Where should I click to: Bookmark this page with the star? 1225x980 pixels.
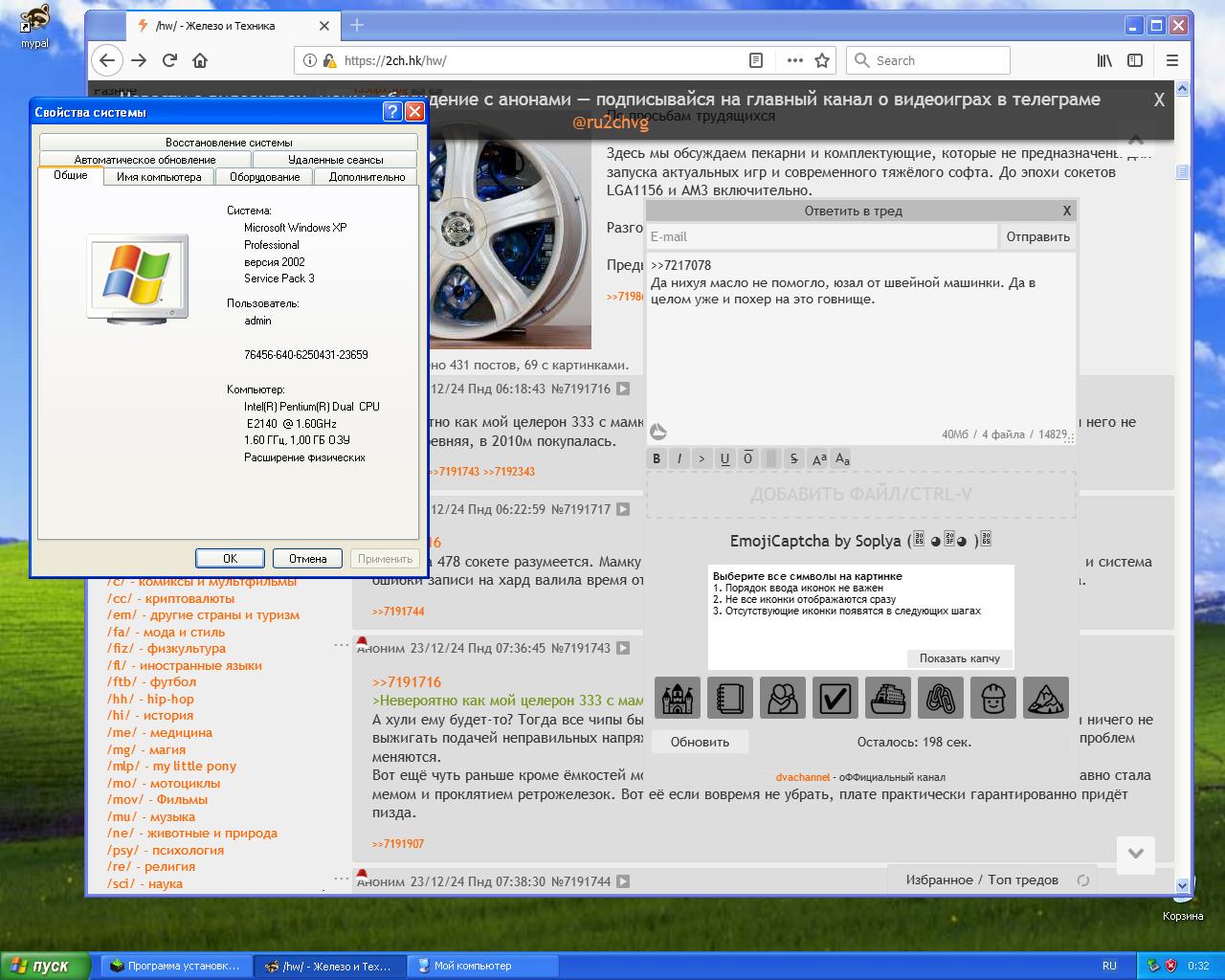tap(822, 60)
